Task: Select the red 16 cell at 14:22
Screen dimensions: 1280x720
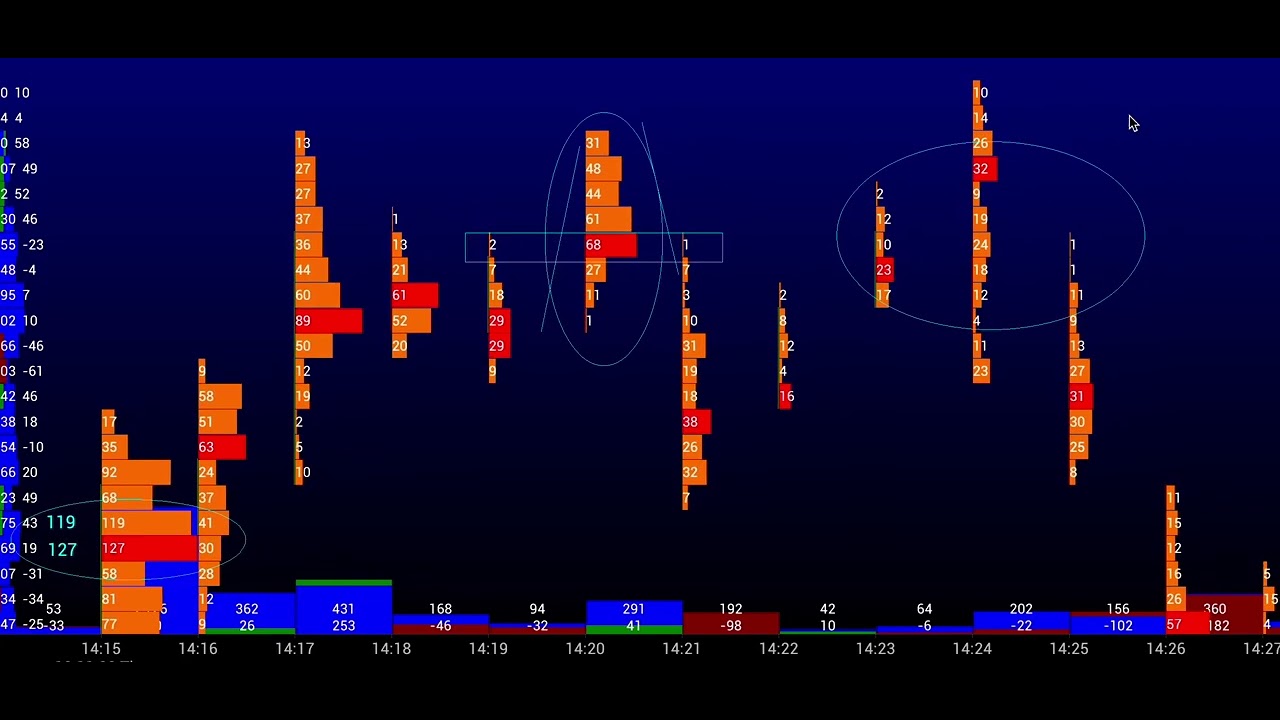Action: click(x=786, y=397)
